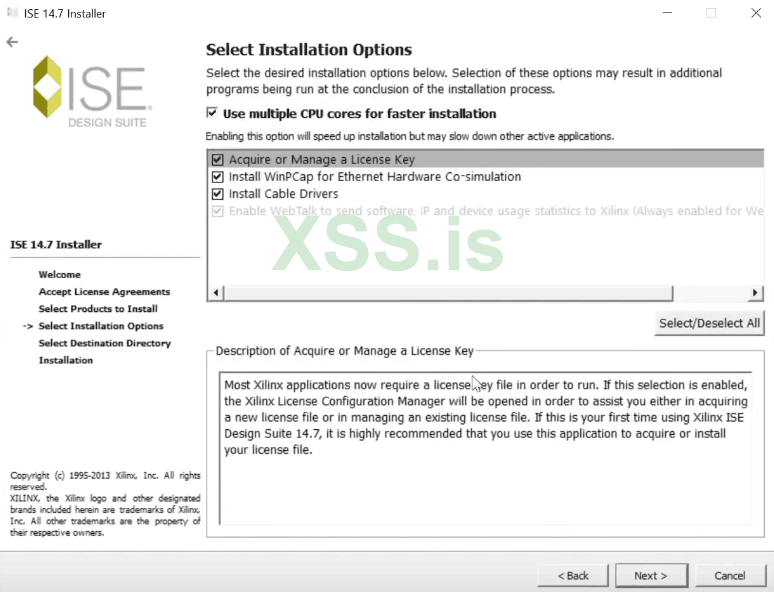Click the Xilinx copyright notice text

point(105,504)
